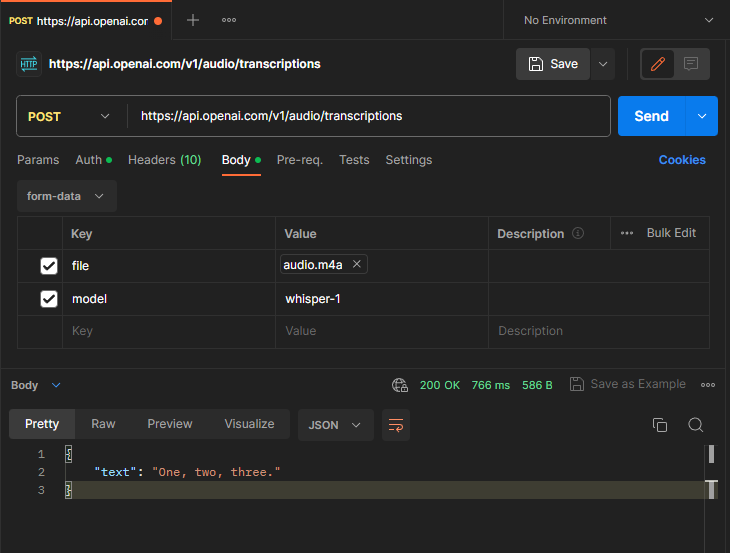Select the Raw response view
Screen dimensions: 730x553
103,424
